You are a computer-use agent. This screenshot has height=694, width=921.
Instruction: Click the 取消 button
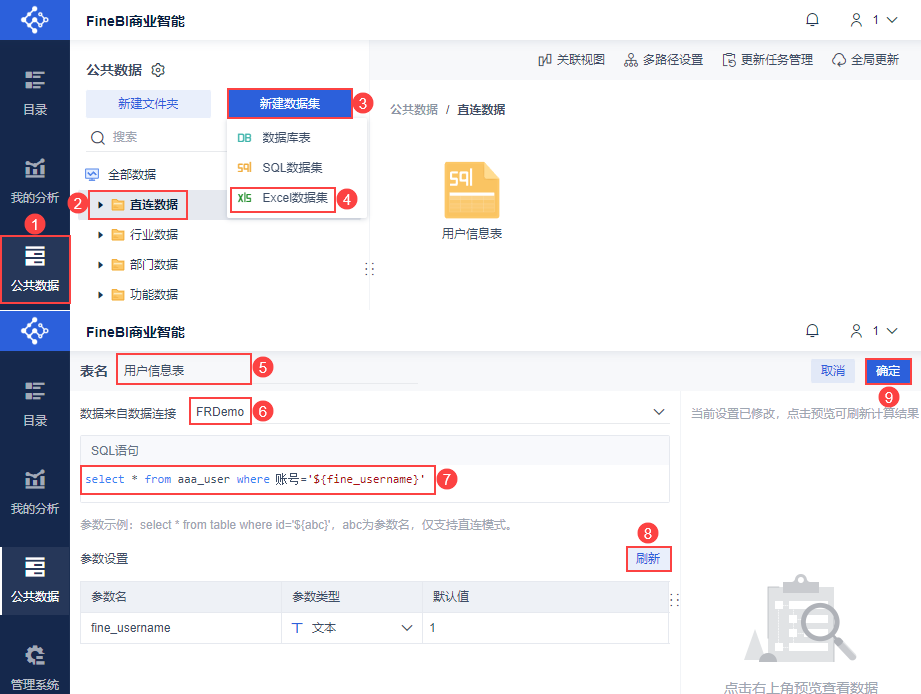[x=832, y=371]
